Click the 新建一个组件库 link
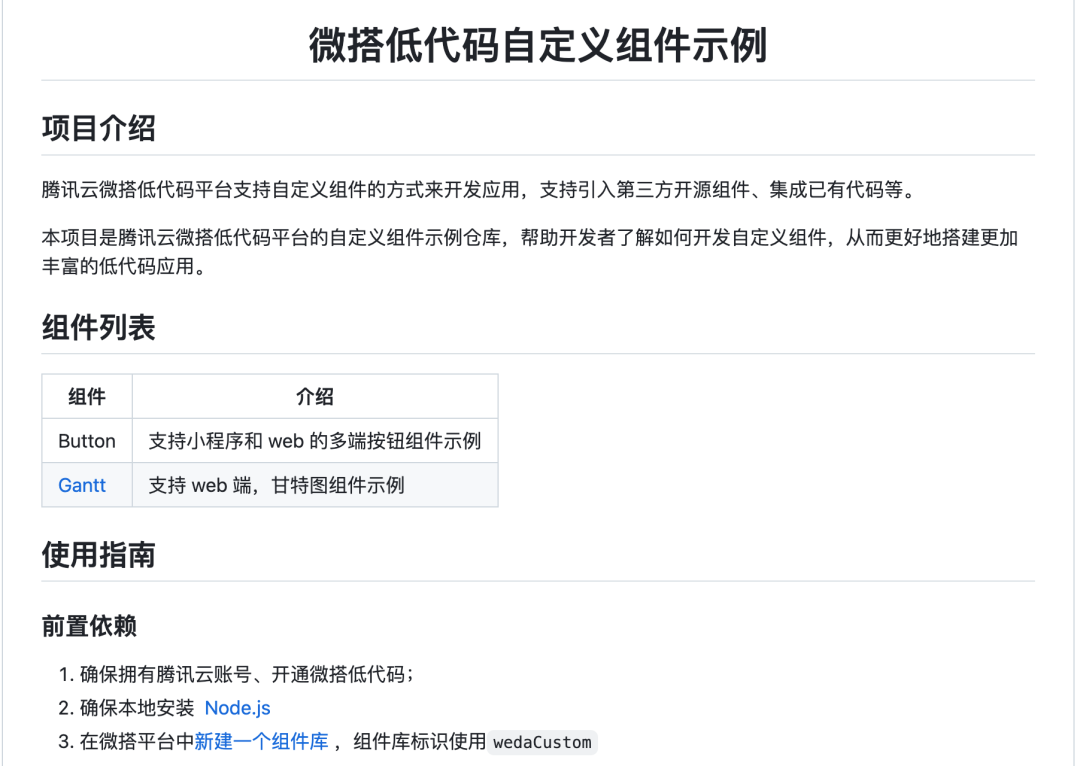Screen dimensions: 1080x766 point(261,742)
